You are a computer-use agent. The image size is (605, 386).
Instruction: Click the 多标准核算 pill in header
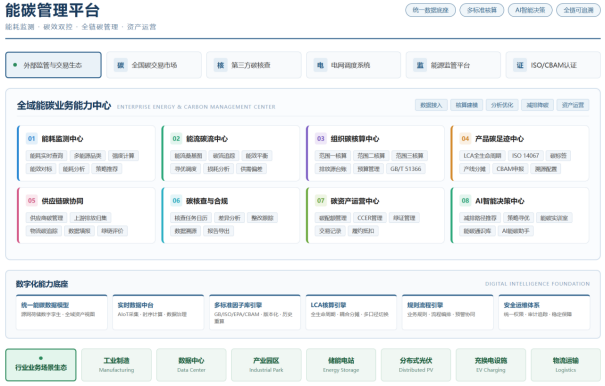[482, 10]
